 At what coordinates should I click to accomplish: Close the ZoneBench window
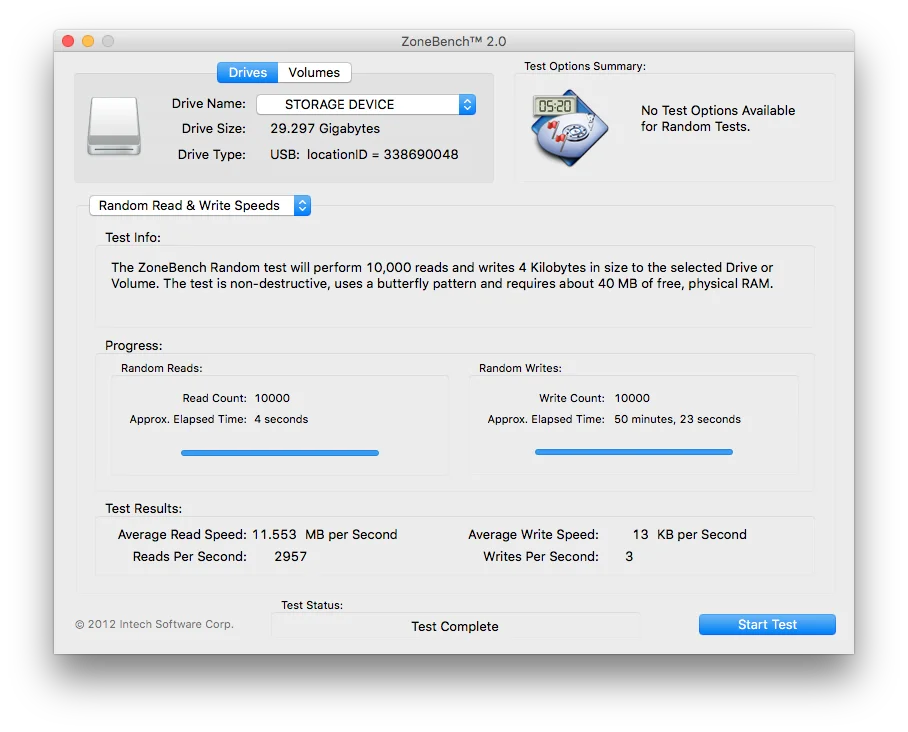pos(68,41)
